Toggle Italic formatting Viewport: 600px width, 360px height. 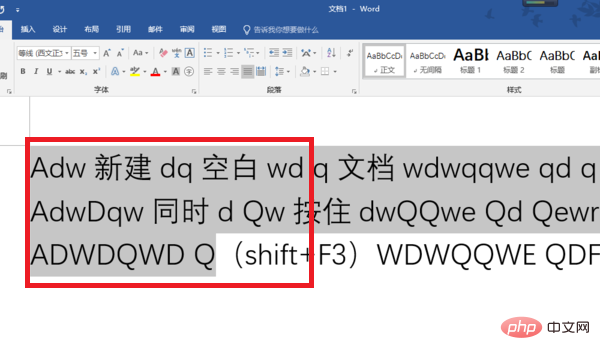pos(36,72)
